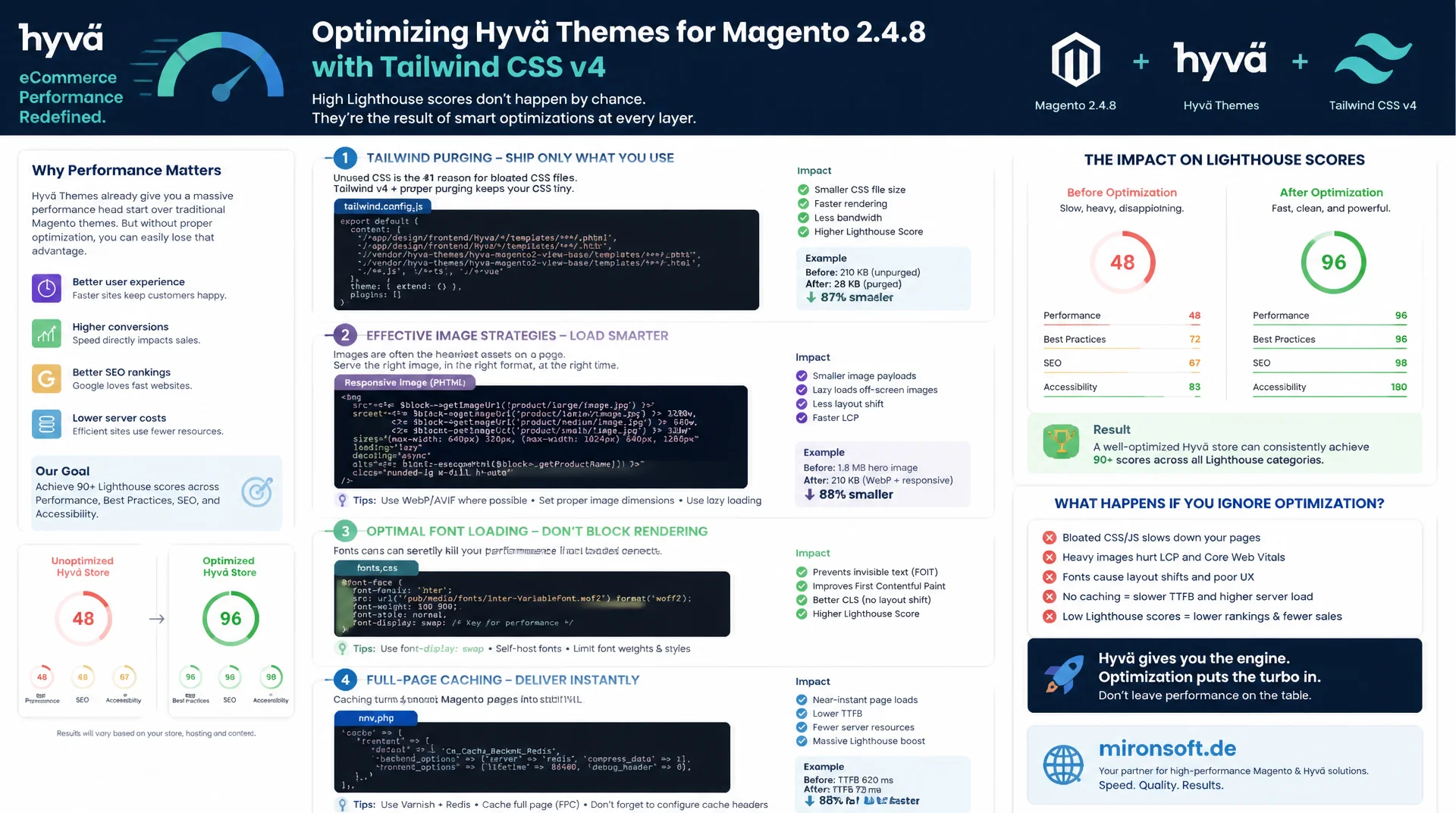Click the check beside Prevents invisible text (FOIT)
Viewport: 1456px width, 813px height.
(802, 572)
